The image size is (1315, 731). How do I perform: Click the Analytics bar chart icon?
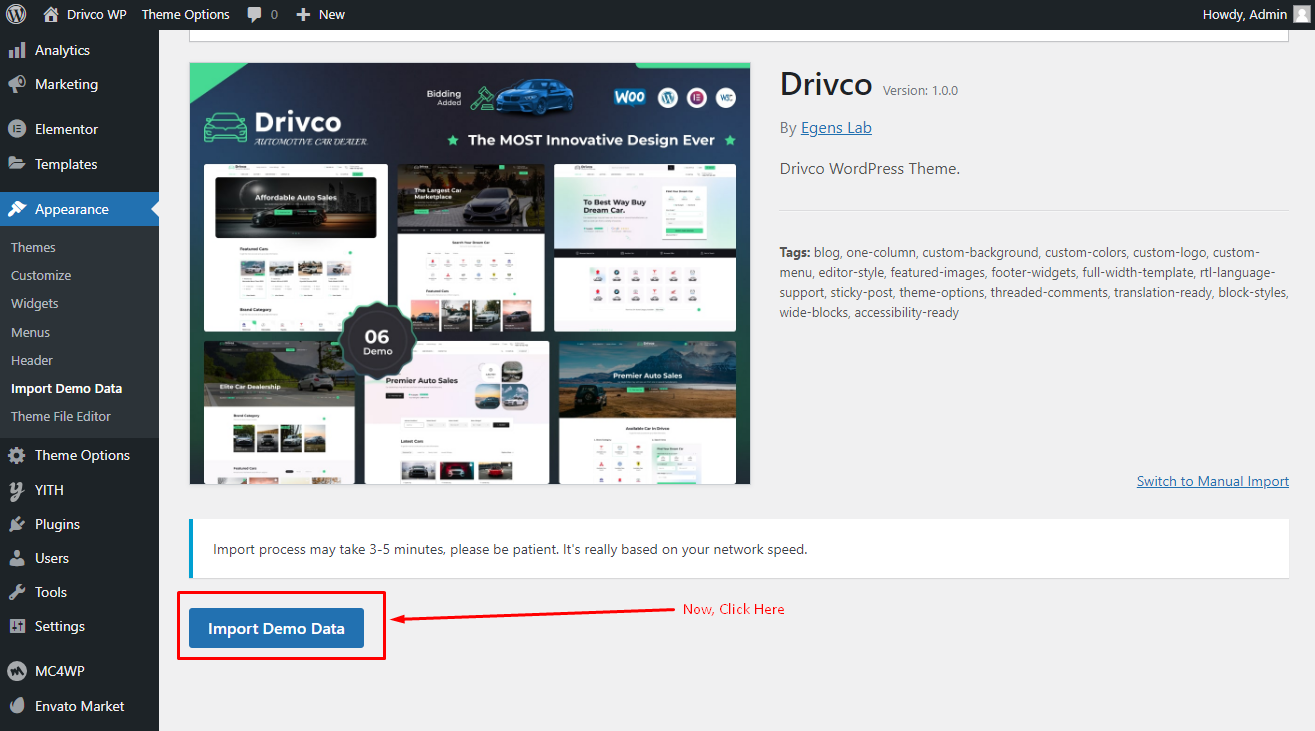16,50
